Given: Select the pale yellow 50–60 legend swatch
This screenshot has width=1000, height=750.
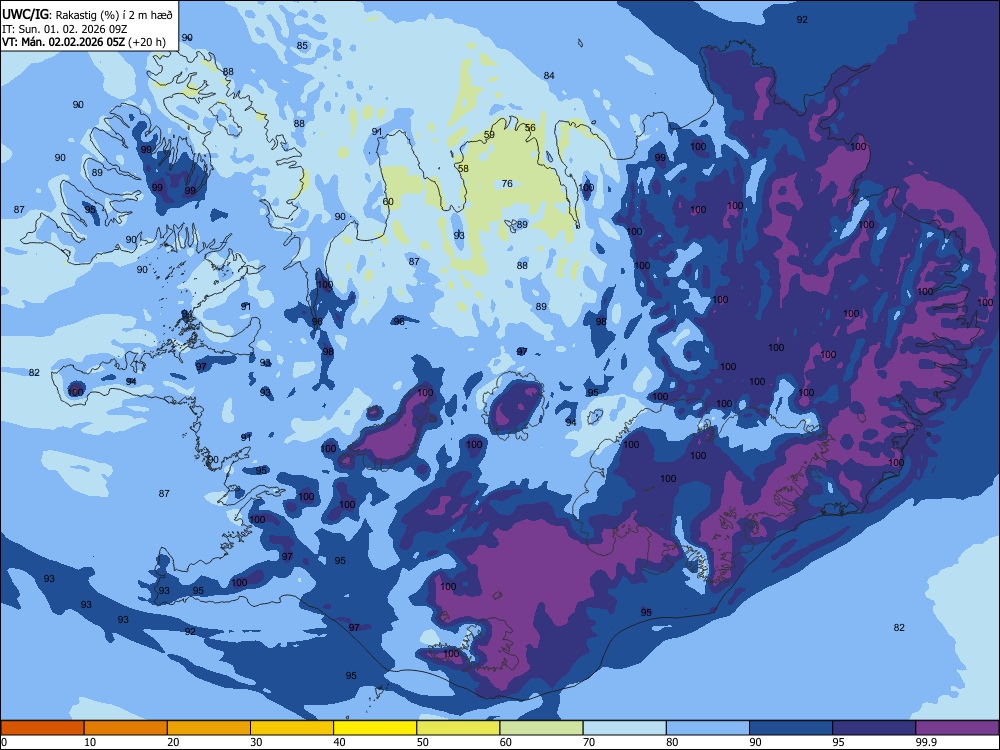Looking at the screenshot, I should pos(458,728).
